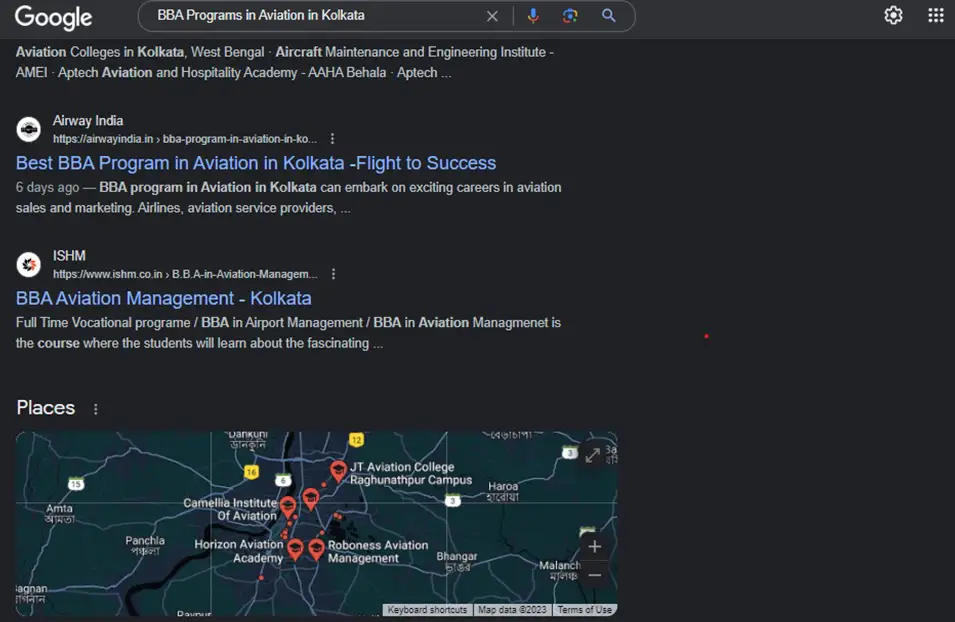Zoom out on the Places map
This screenshot has height=622, width=955.
point(594,575)
